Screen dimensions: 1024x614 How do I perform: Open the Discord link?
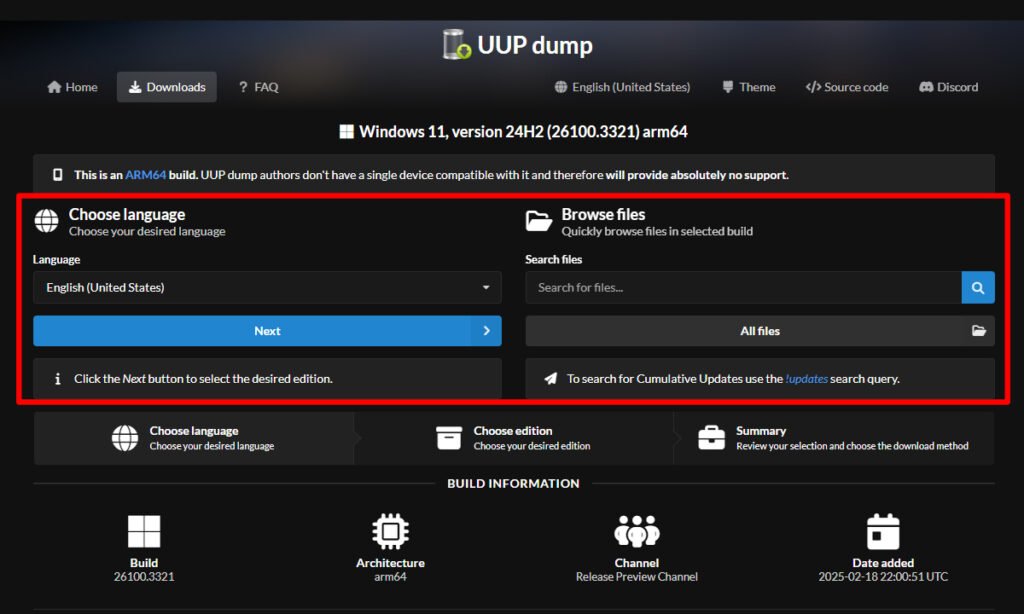[x=948, y=87]
